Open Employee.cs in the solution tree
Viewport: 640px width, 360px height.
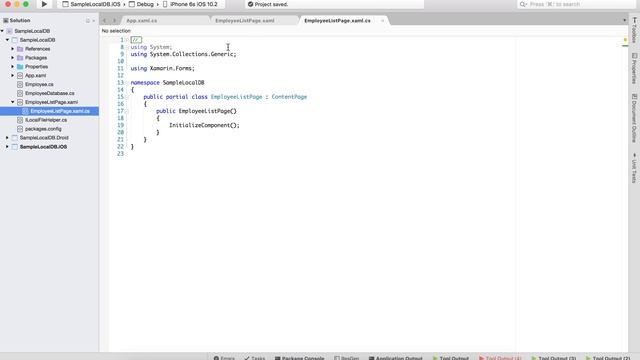[x=39, y=84]
